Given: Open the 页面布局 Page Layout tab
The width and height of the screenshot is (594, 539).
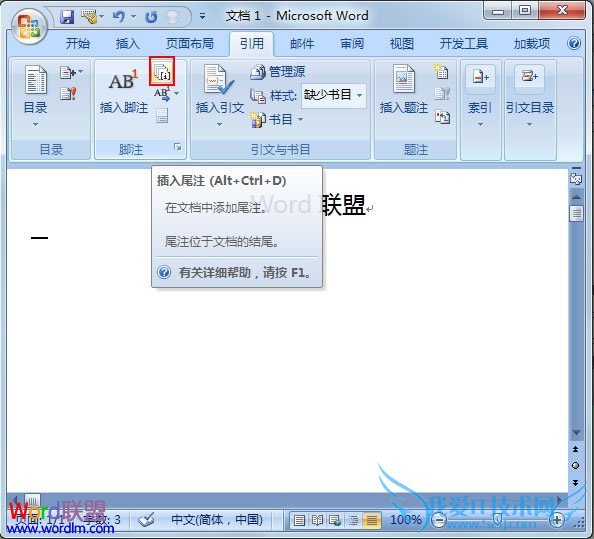Looking at the screenshot, I should coord(190,44).
